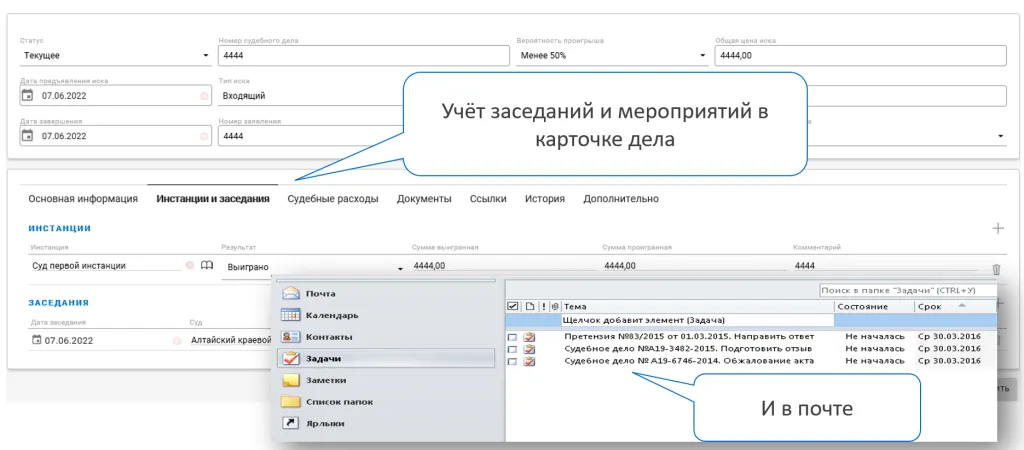Mark Судебное дело № А19-6746-2014 task complete
Viewport: 1024px width, 450px height.
513,361
